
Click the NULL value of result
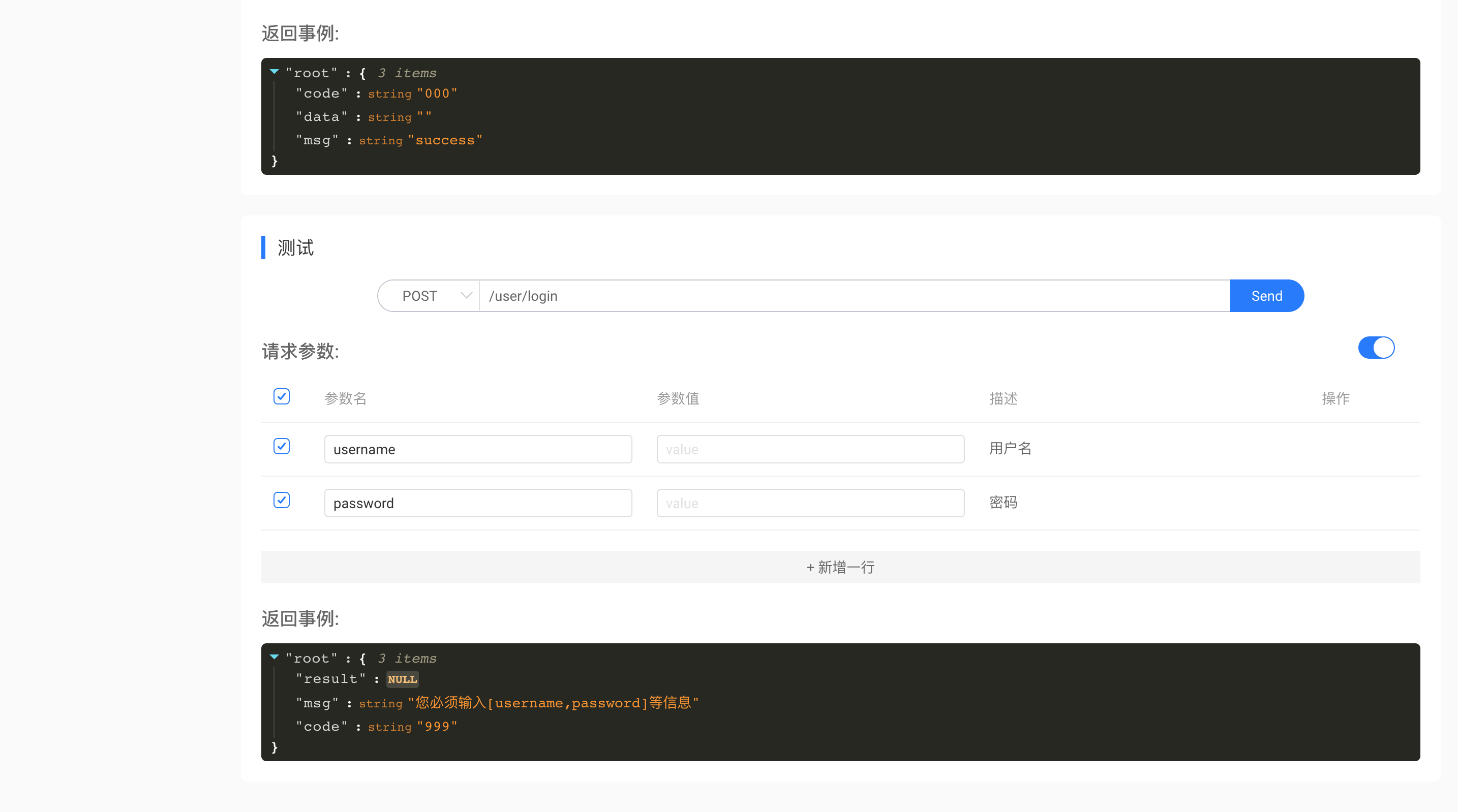click(403, 679)
